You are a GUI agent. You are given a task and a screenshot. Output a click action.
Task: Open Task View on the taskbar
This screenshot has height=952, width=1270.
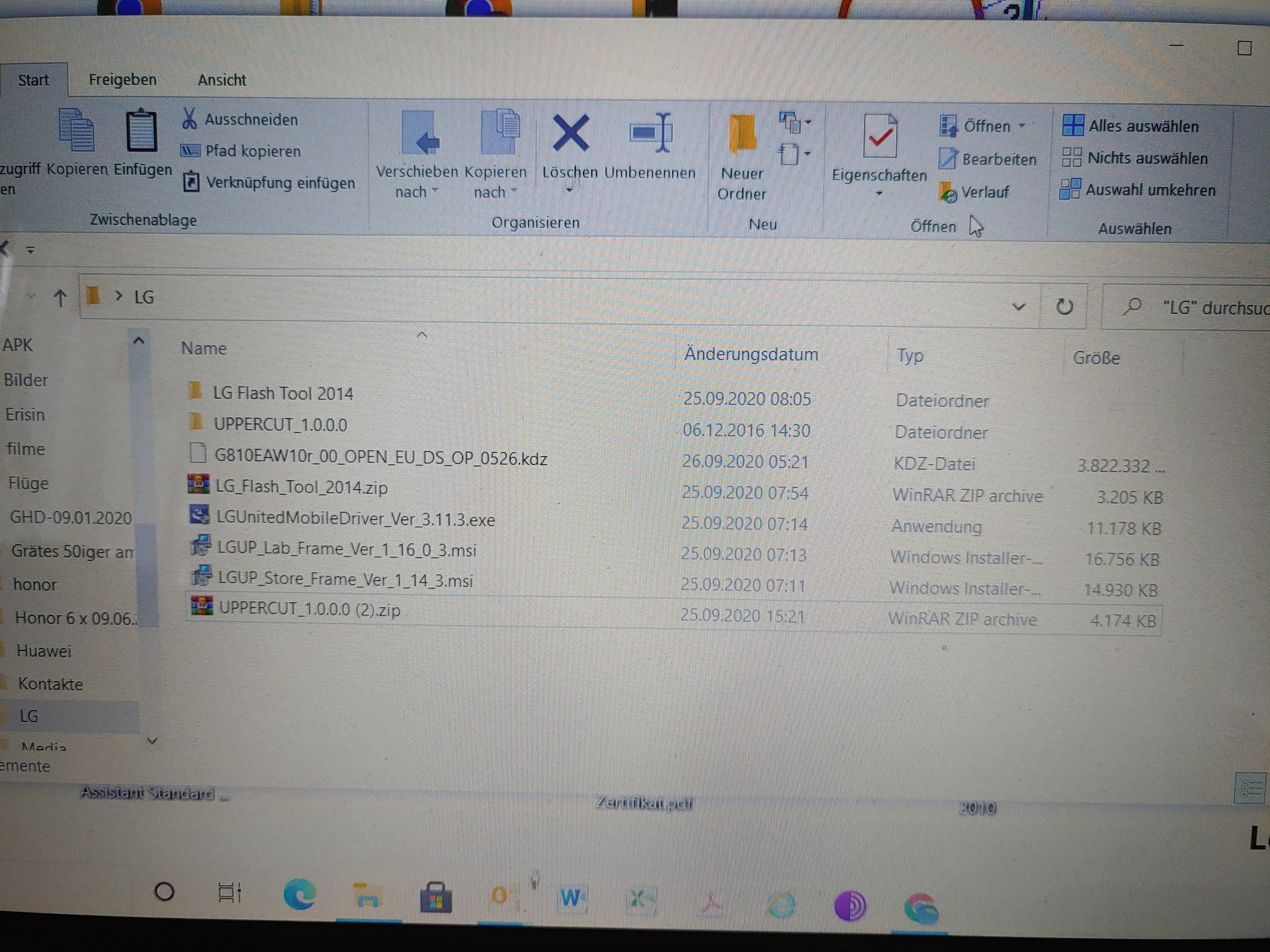coord(230,893)
